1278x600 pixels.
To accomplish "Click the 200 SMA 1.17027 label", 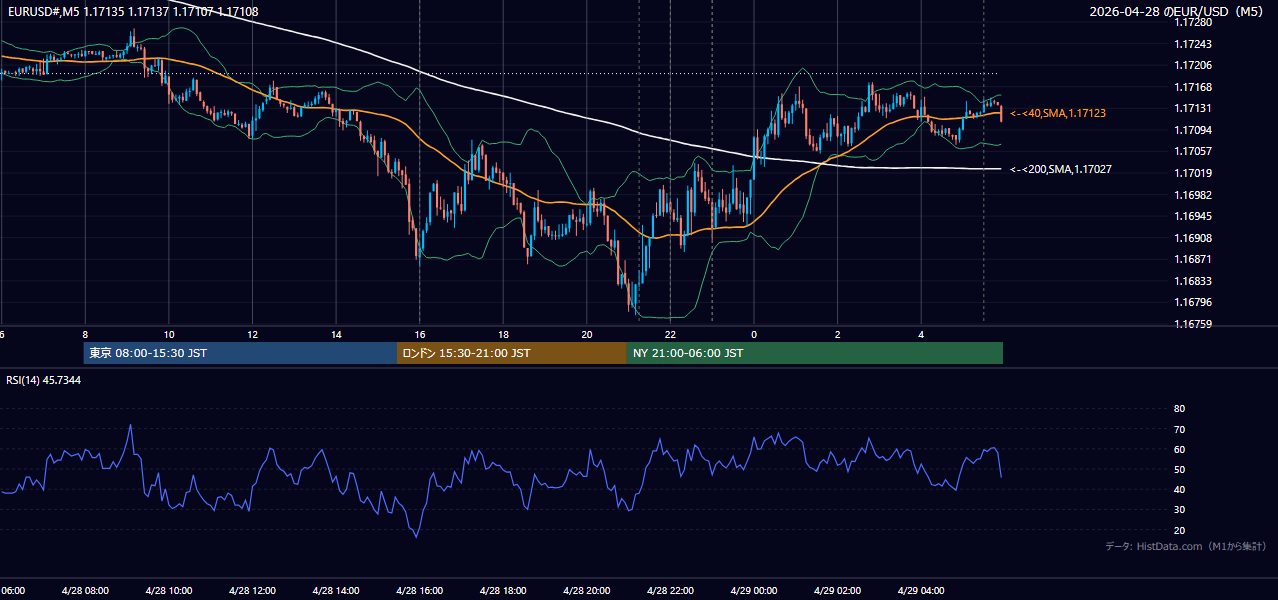I will [x=1061, y=170].
